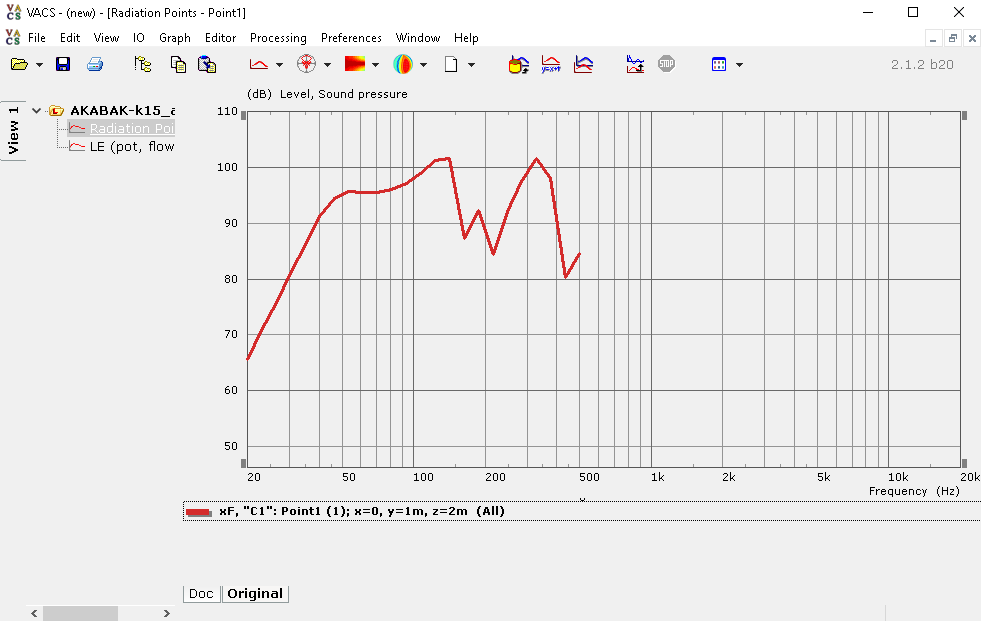Open the dropdown next to the blank page icon
981x621 pixels.
[x=471, y=65]
